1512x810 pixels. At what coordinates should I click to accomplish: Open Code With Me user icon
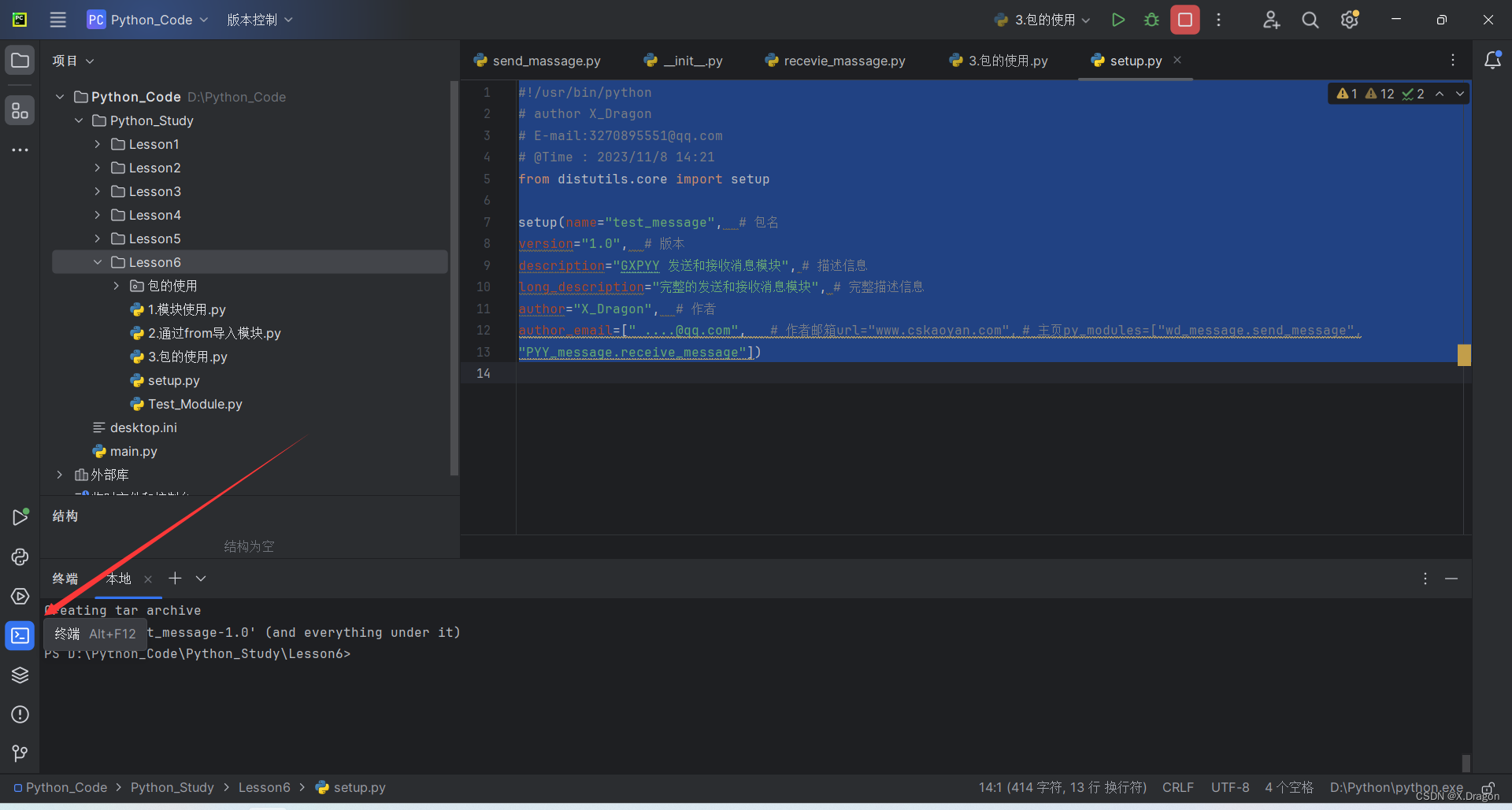pyautogui.click(x=1271, y=20)
